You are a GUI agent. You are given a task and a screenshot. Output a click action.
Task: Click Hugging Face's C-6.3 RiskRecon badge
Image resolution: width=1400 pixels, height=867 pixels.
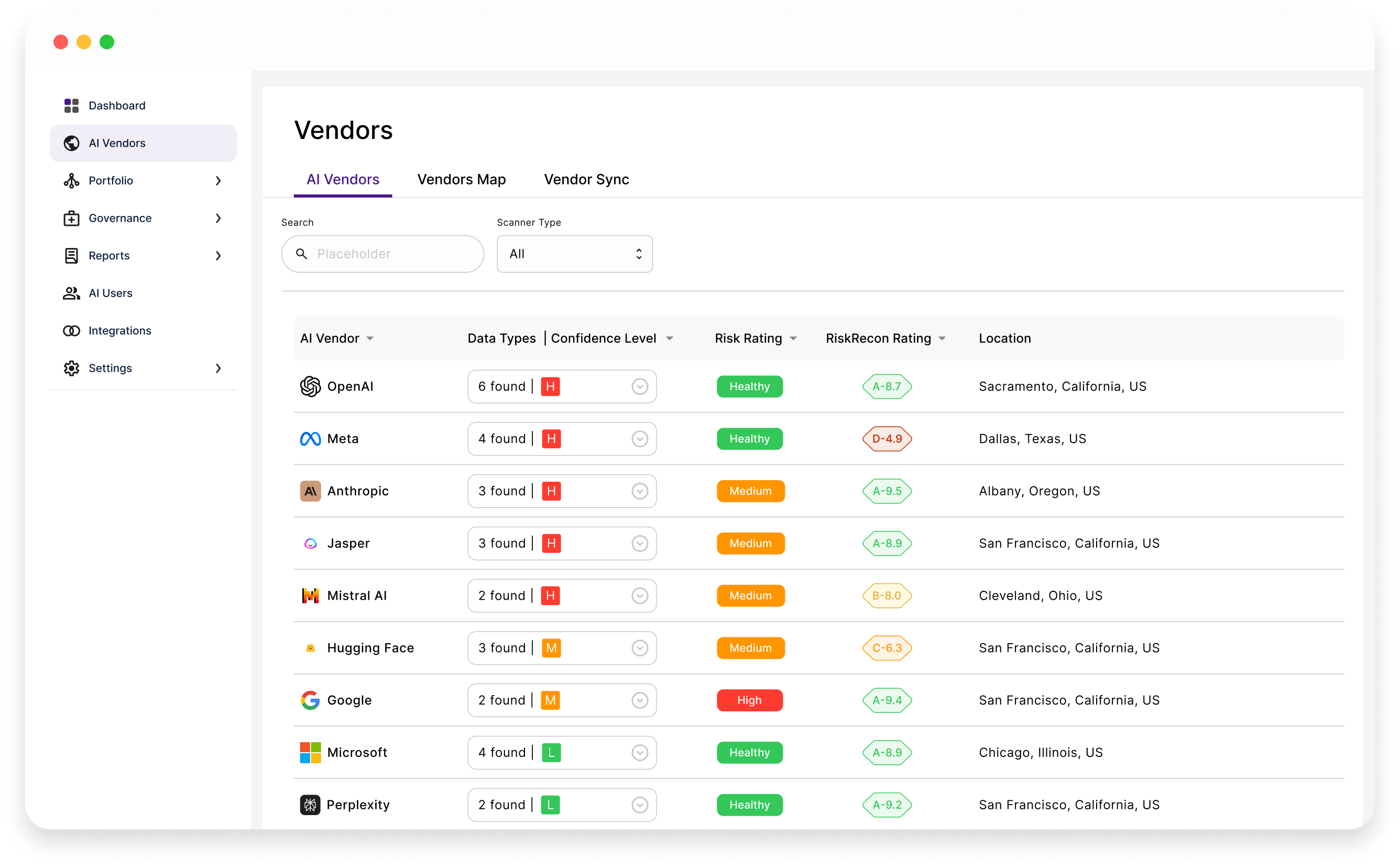pos(887,648)
